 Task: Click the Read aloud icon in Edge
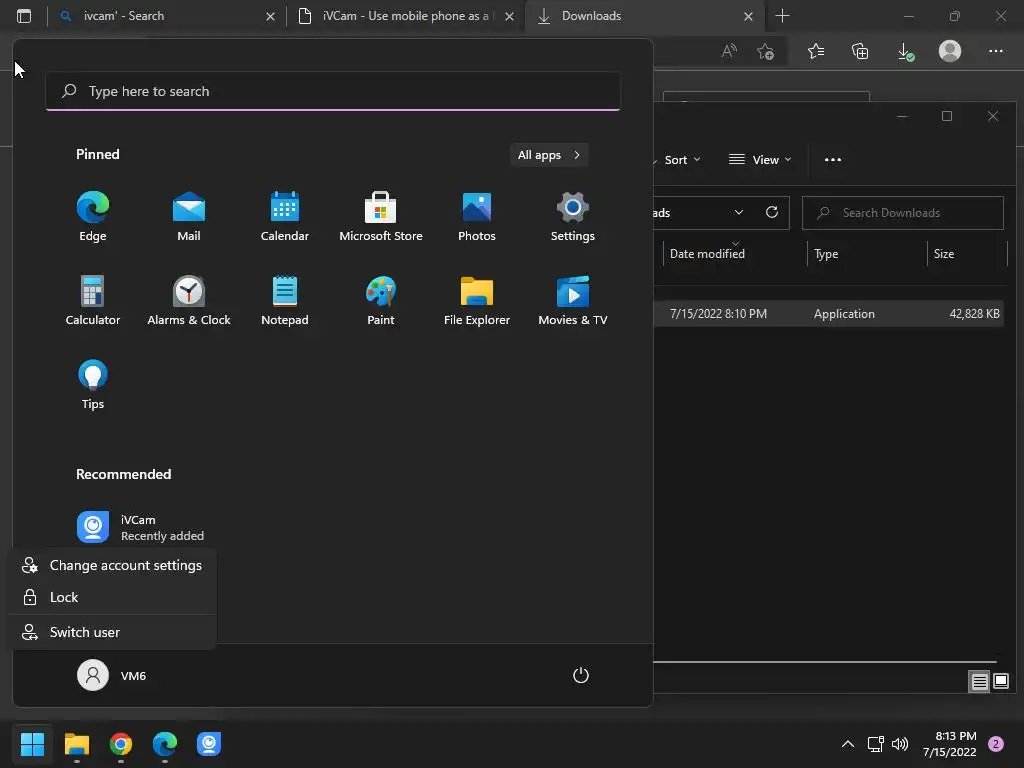tap(729, 51)
